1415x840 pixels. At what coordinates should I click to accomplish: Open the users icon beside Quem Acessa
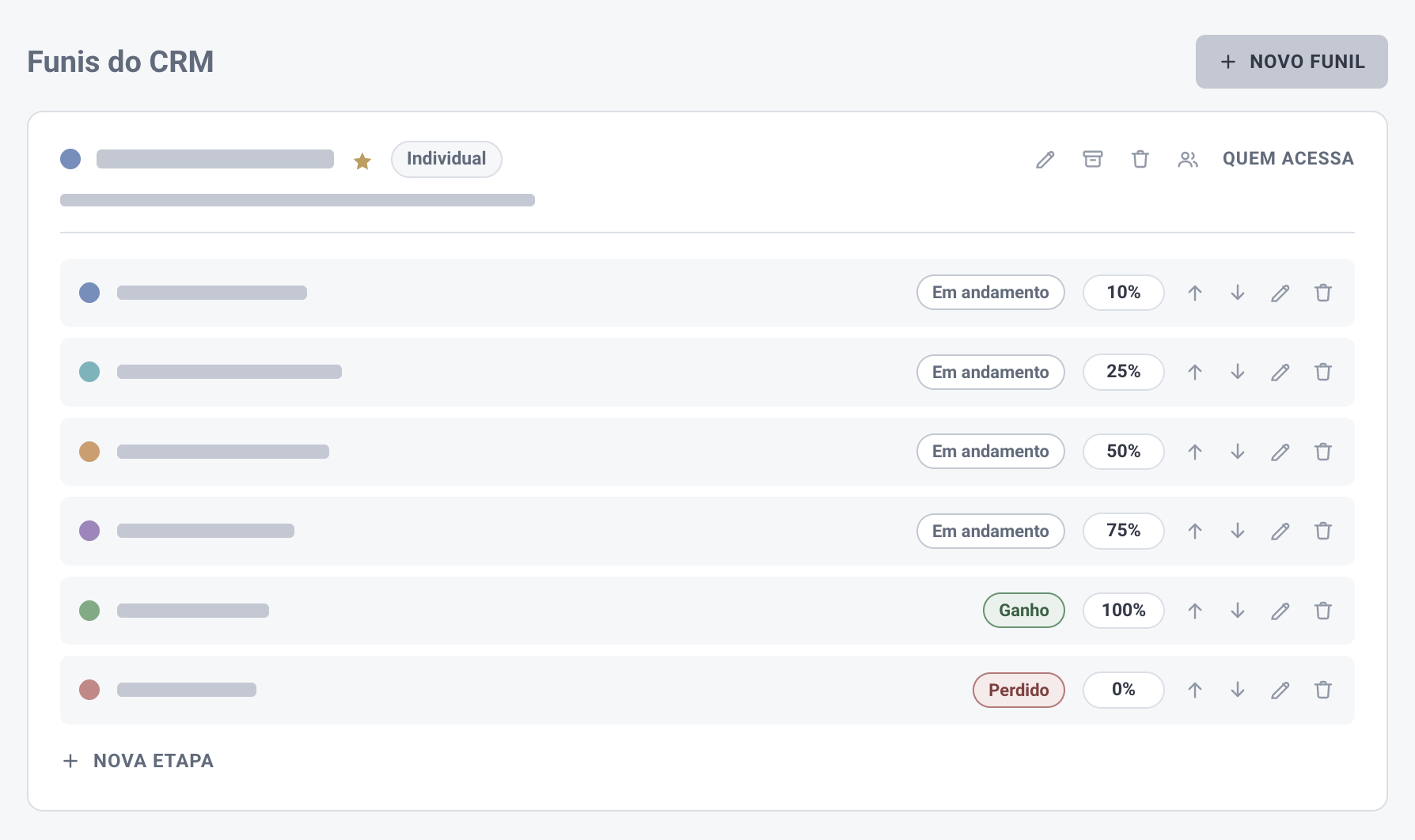(1188, 159)
